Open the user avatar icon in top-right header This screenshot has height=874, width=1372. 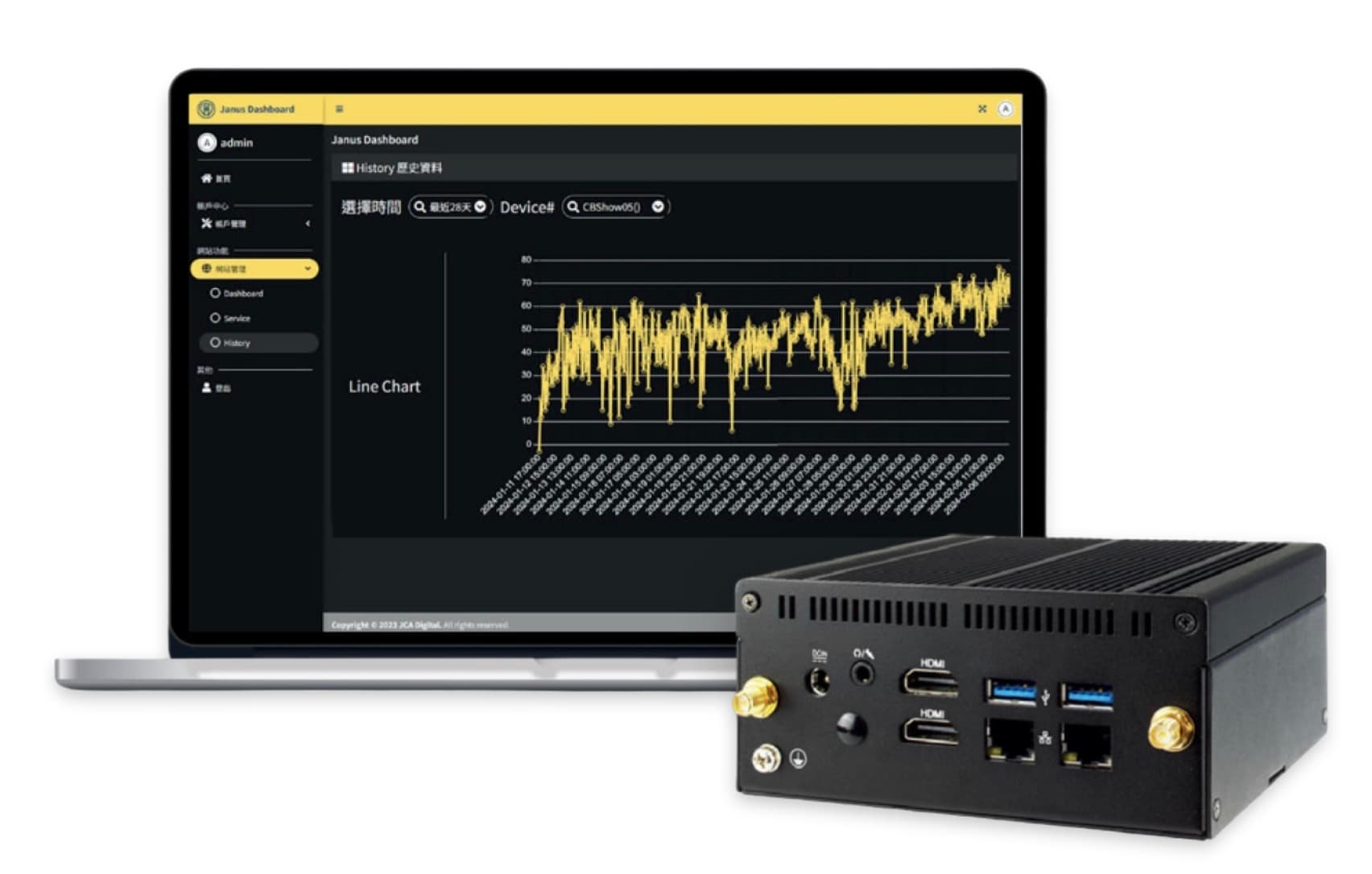click(x=1005, y=109)
